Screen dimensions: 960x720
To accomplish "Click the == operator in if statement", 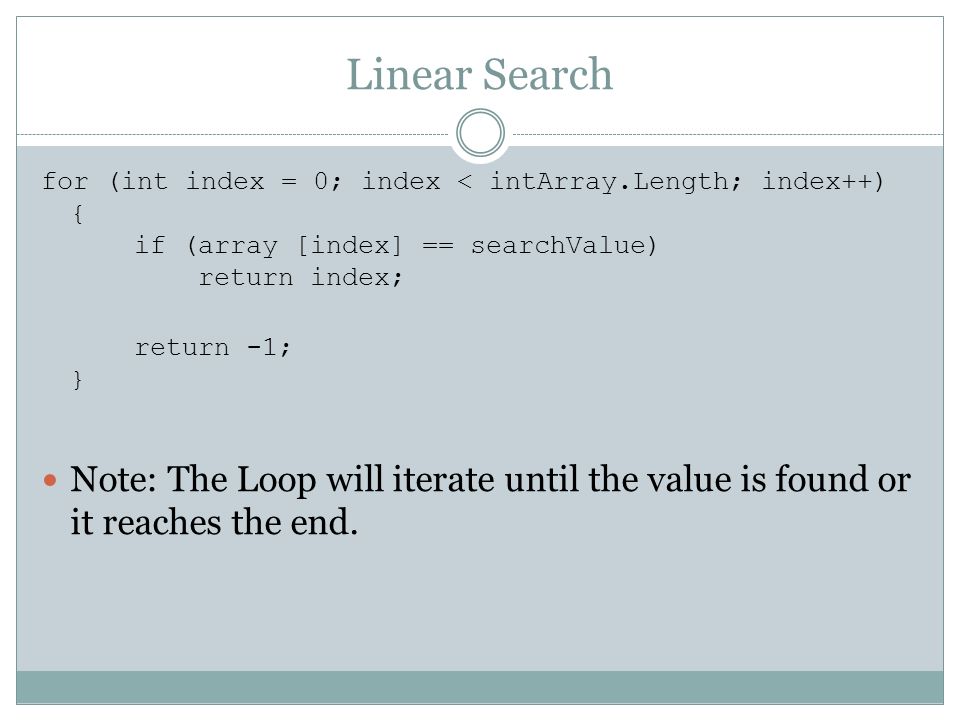I will click(438, 246).
